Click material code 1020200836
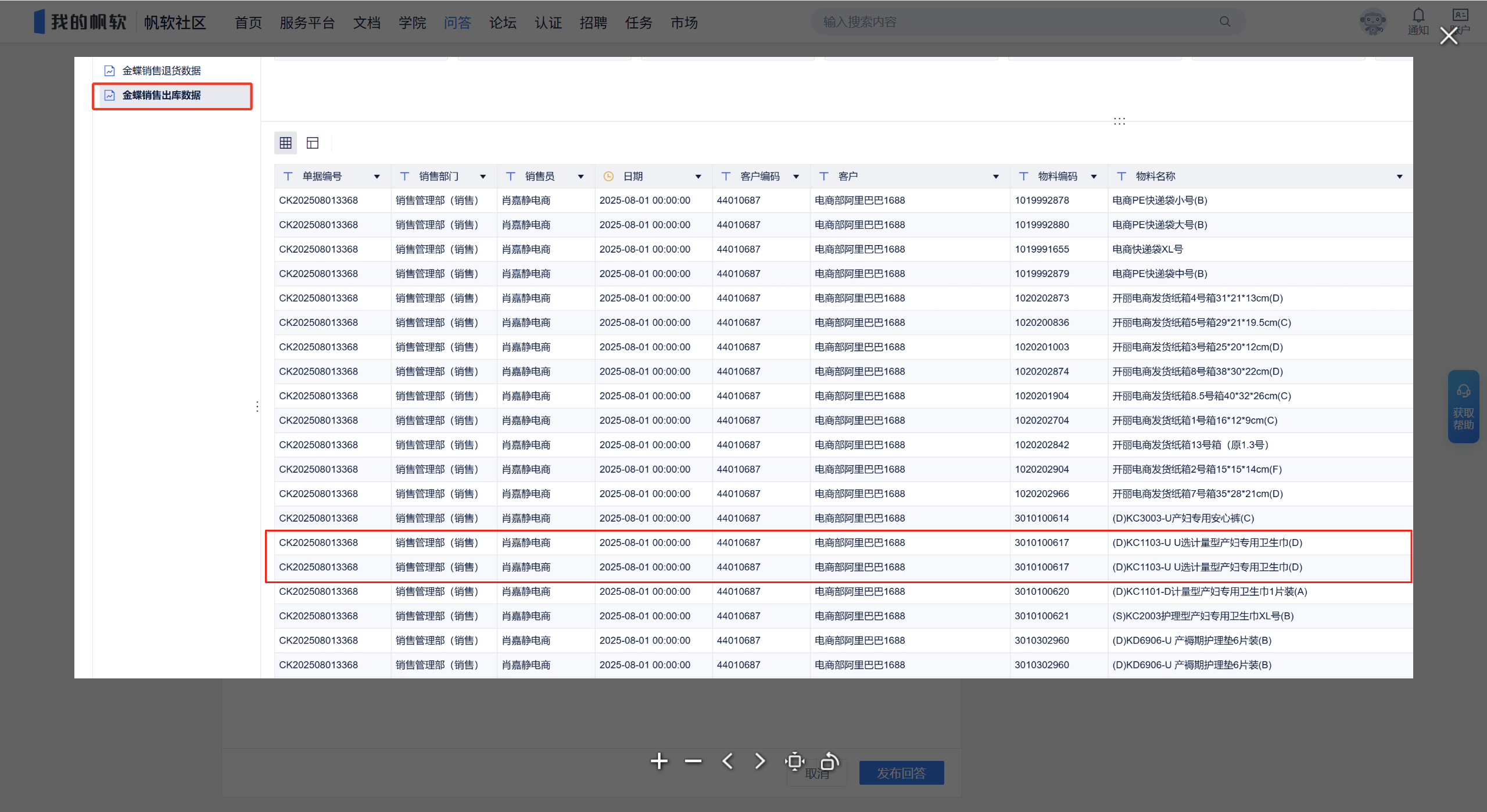Screen dimensions: 1487x812 [x=1041, y=322]
